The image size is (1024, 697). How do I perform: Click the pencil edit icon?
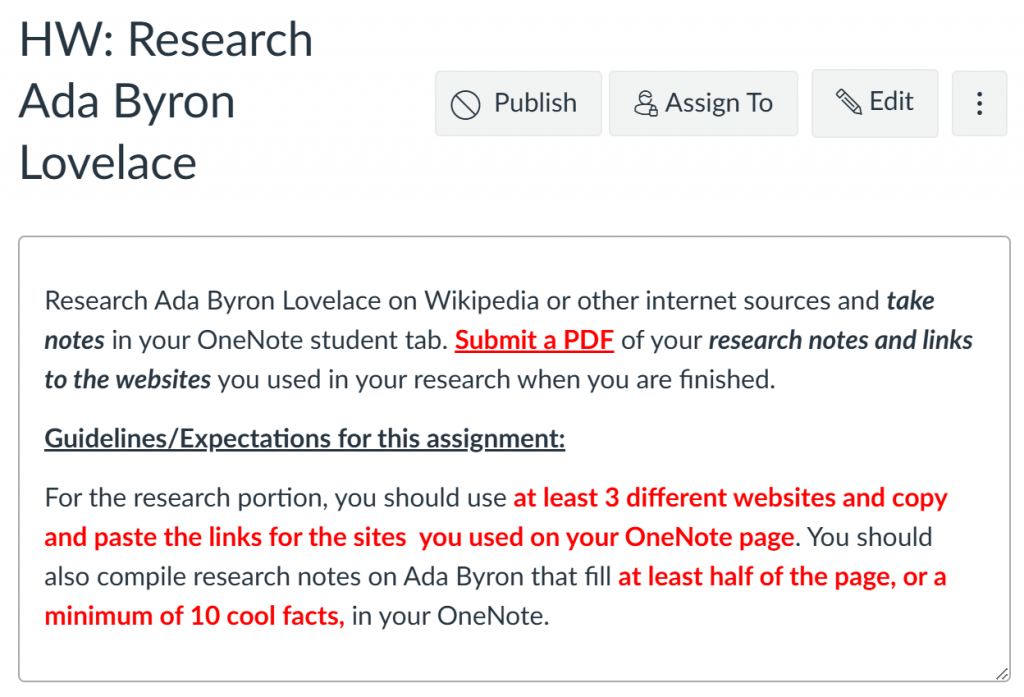(848, 102)
